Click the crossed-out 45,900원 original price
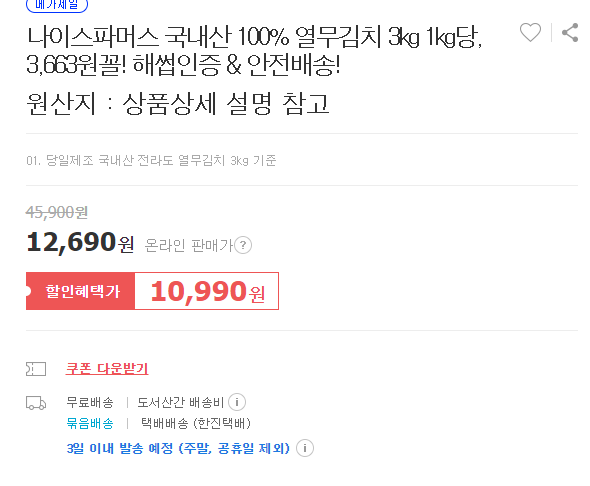This screenshot has width=590, height=486. tap(57, 213)
